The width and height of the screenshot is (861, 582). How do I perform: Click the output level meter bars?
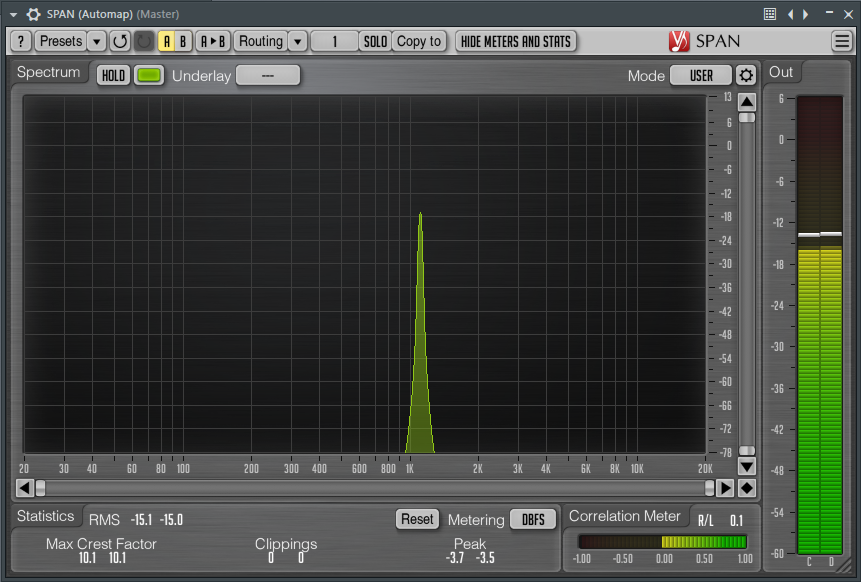click(x=820, y=325)
